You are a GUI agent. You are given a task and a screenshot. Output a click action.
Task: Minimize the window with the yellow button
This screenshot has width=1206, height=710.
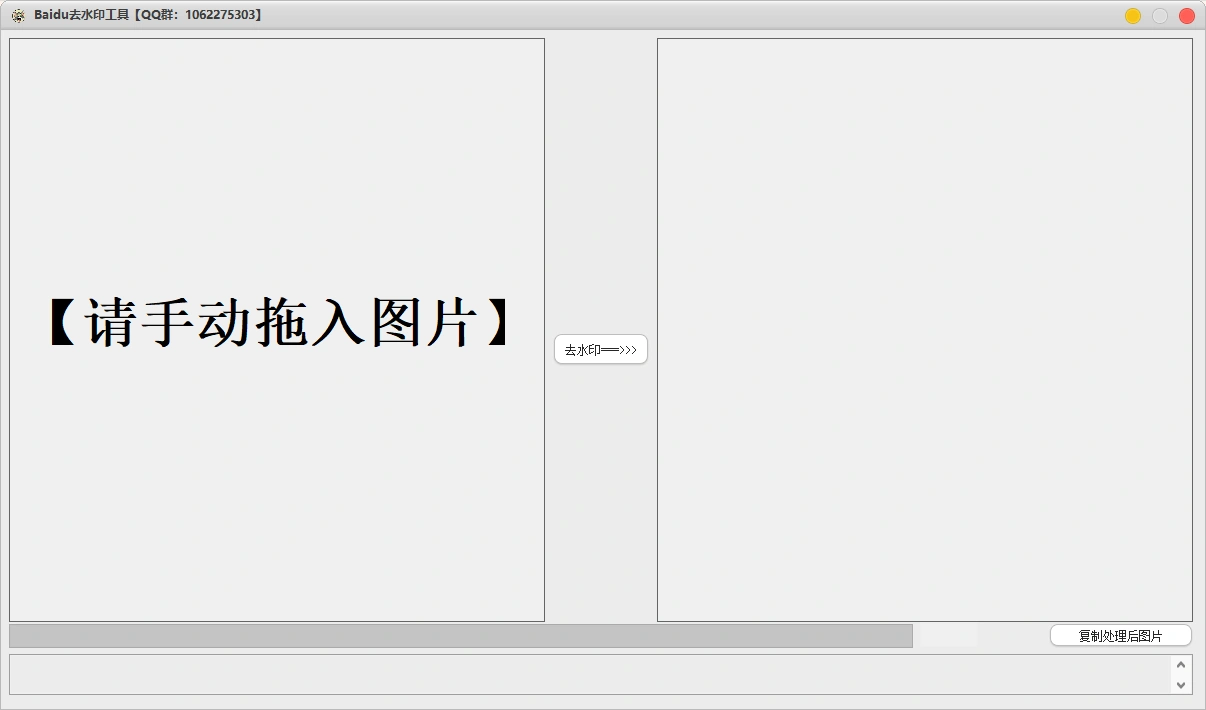tap(1133, 16)
